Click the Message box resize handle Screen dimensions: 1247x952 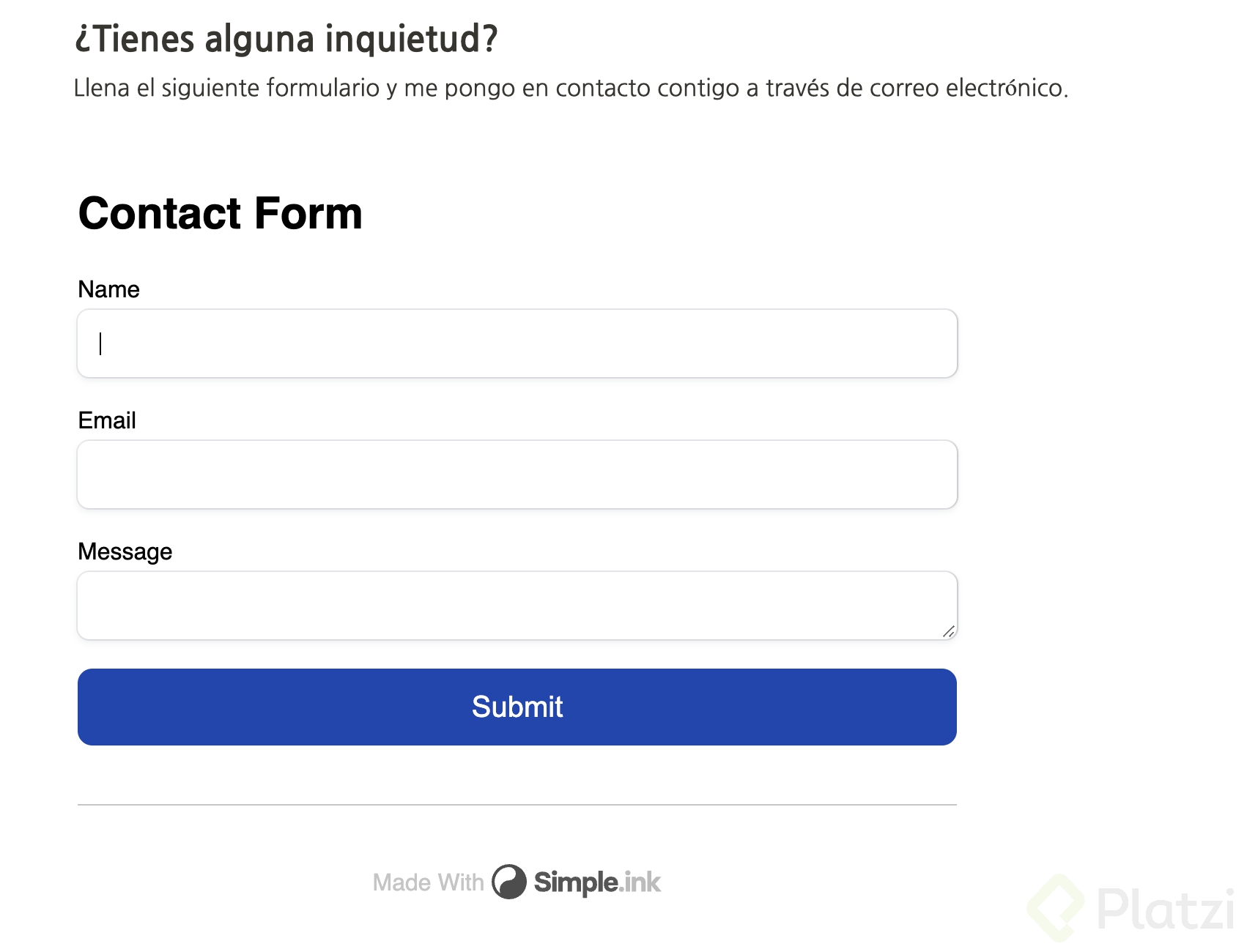pyautogui.click(x=949, y=631)
